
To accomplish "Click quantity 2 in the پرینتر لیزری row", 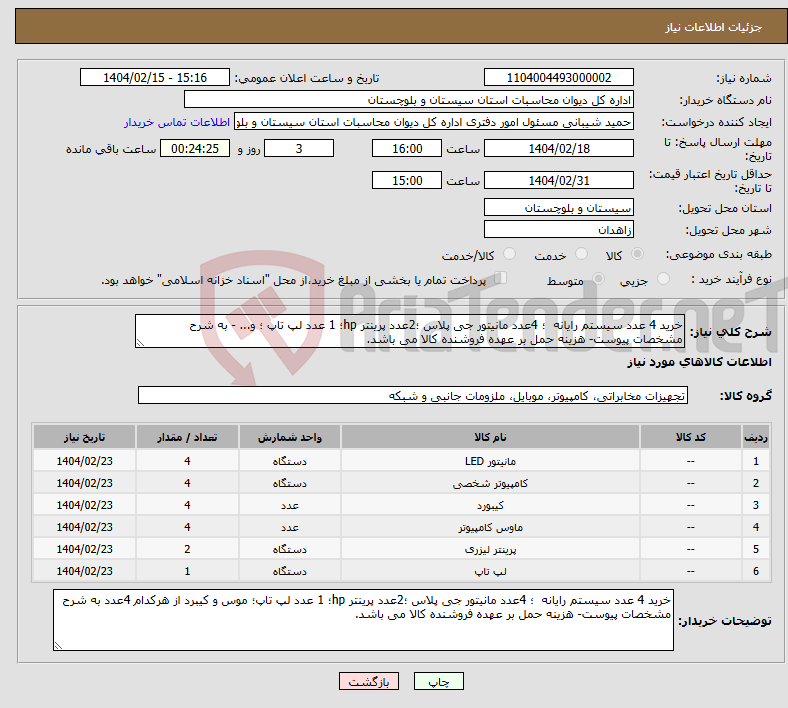I will [x=187, y=549].
